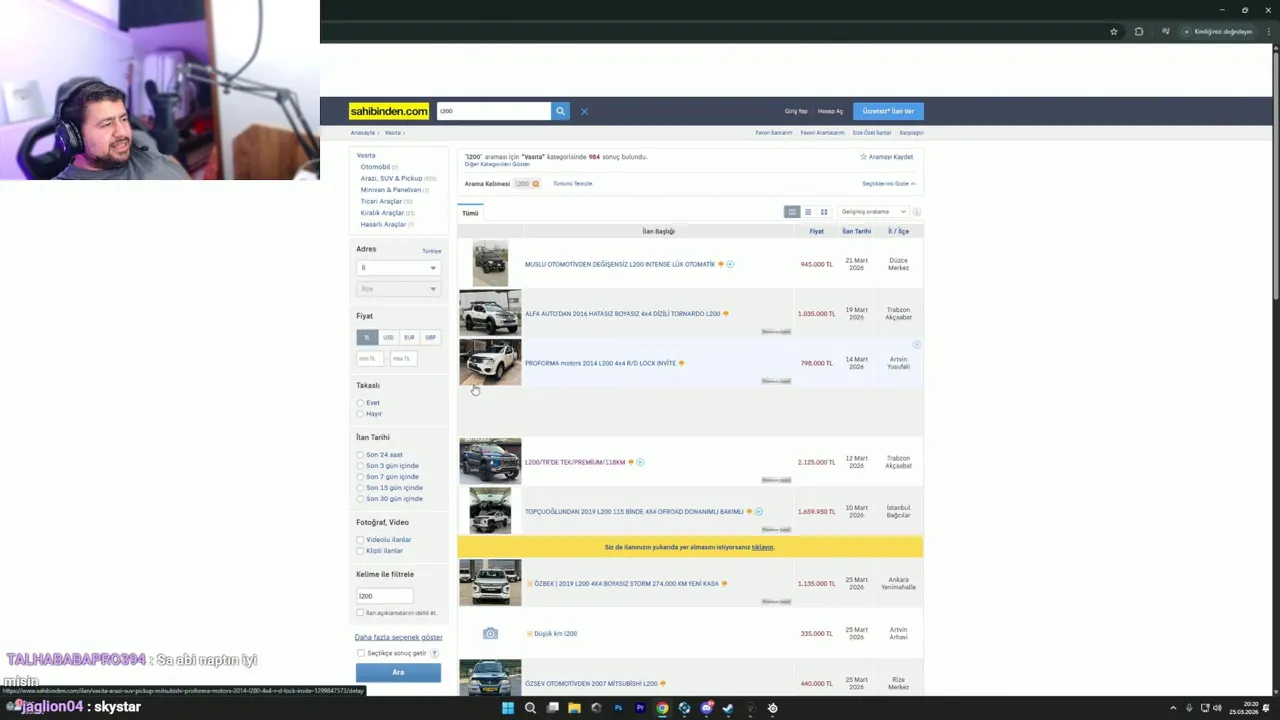Click Kelime ile filtrele l200 field
The height and width of the screenshot is (720, 1280).
coord(385,596)
